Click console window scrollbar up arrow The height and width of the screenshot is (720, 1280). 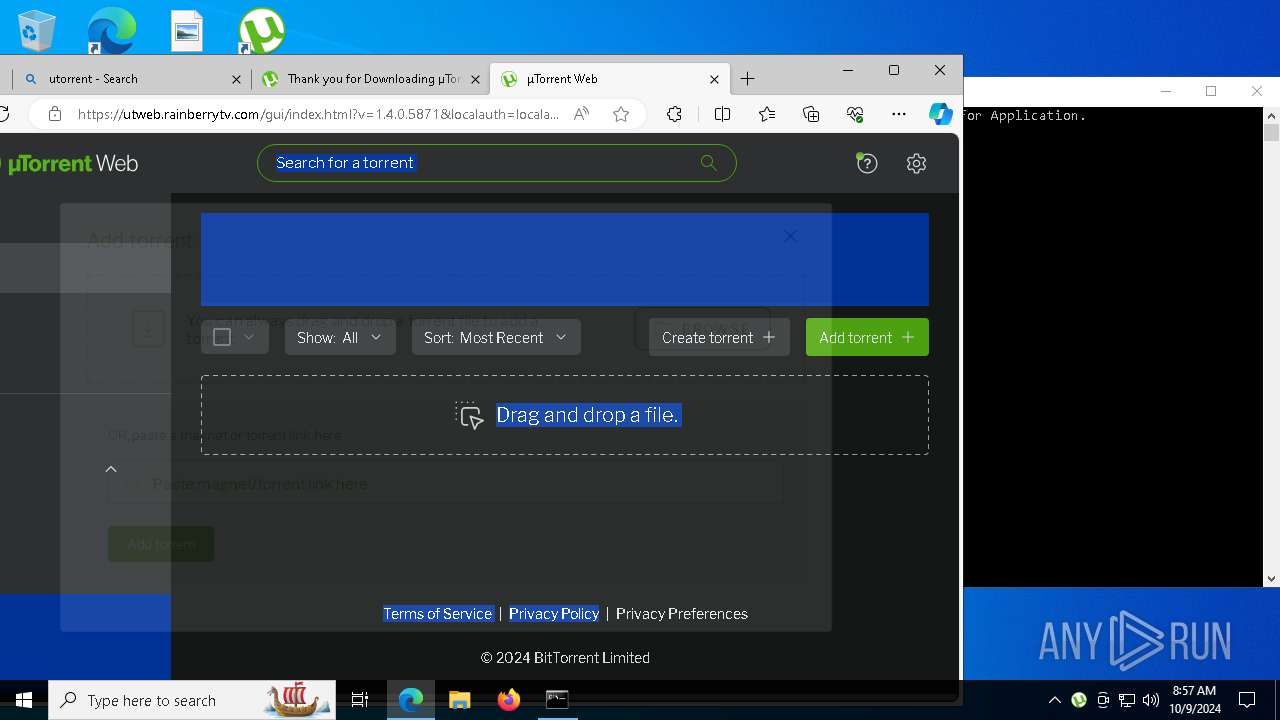pos(1271,115)
